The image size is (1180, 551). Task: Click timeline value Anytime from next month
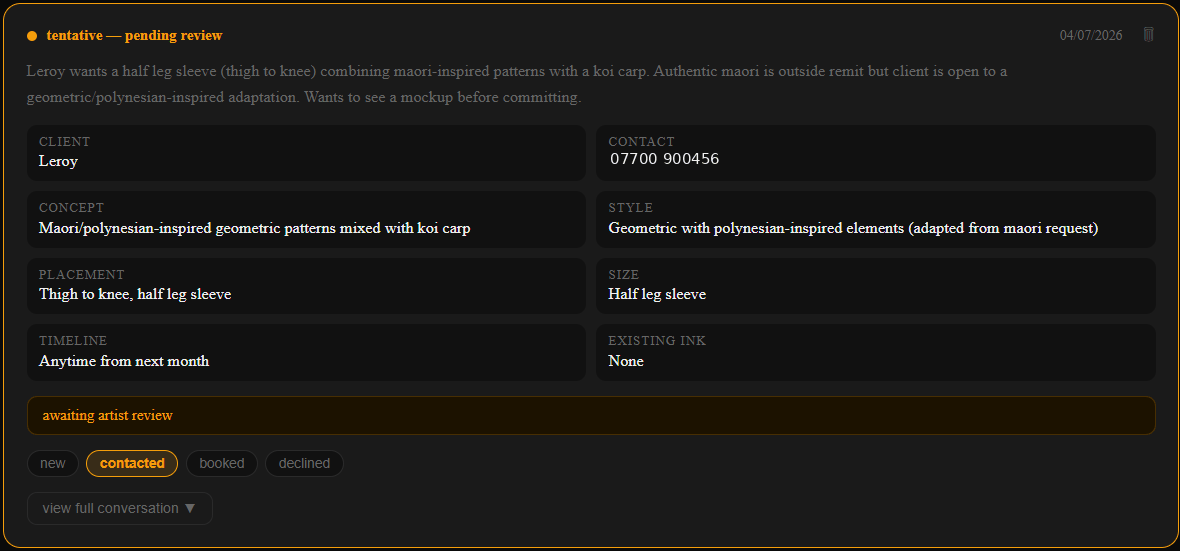[x=124, y=361]
